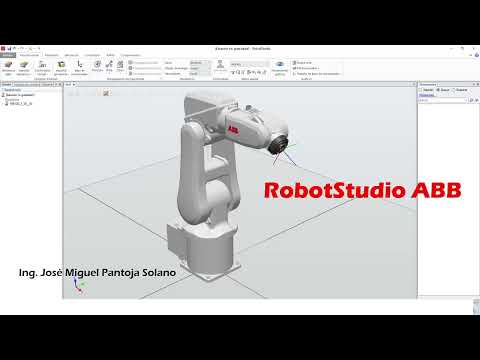
Task: Open the Workobject dropdown in Settings
Action: (200, 68)
